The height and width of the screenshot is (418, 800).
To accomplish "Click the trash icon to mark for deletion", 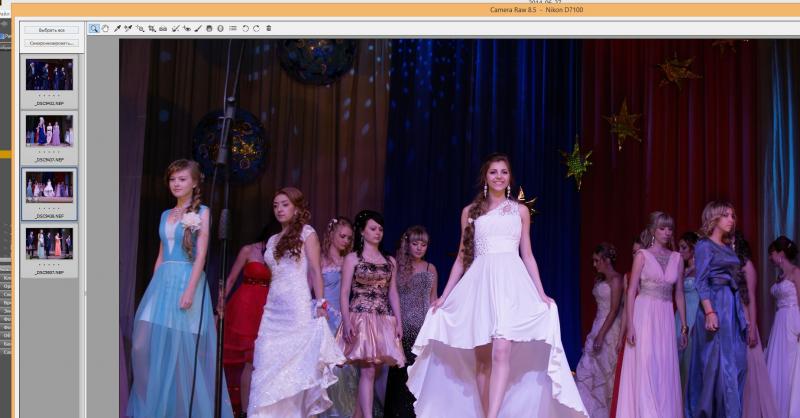I will point(269,29).
